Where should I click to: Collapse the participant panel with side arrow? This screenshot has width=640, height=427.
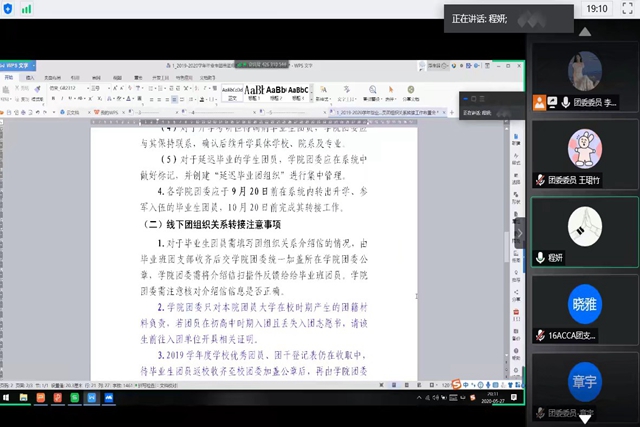point(519,232)
